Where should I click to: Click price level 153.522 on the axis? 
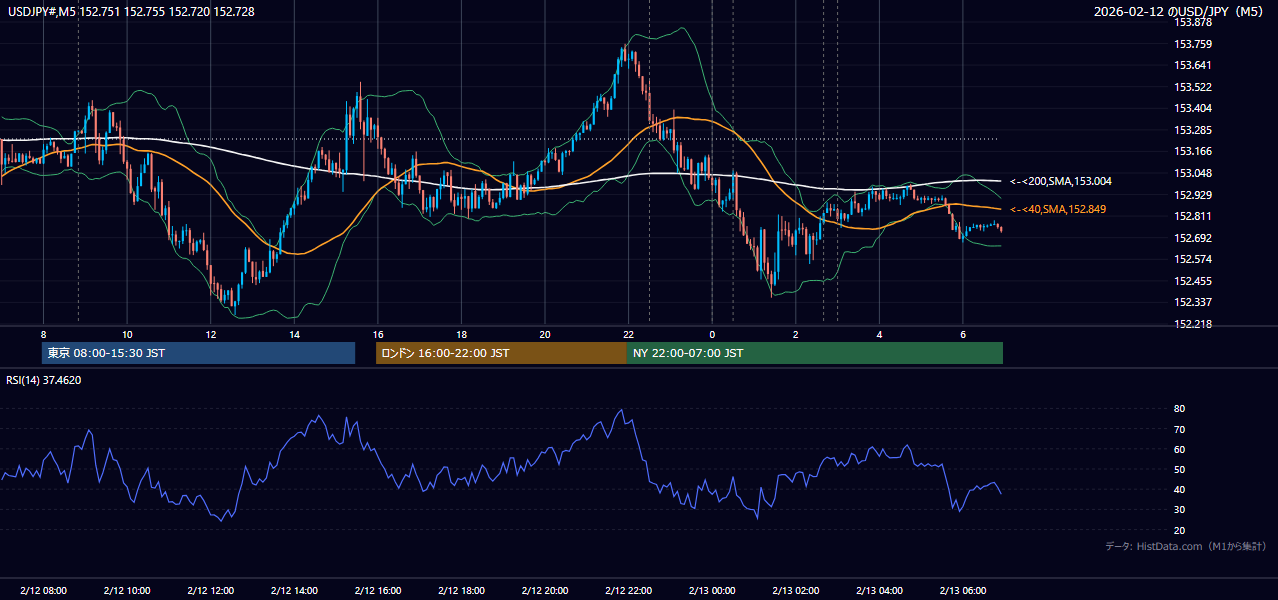point(1193,87)
